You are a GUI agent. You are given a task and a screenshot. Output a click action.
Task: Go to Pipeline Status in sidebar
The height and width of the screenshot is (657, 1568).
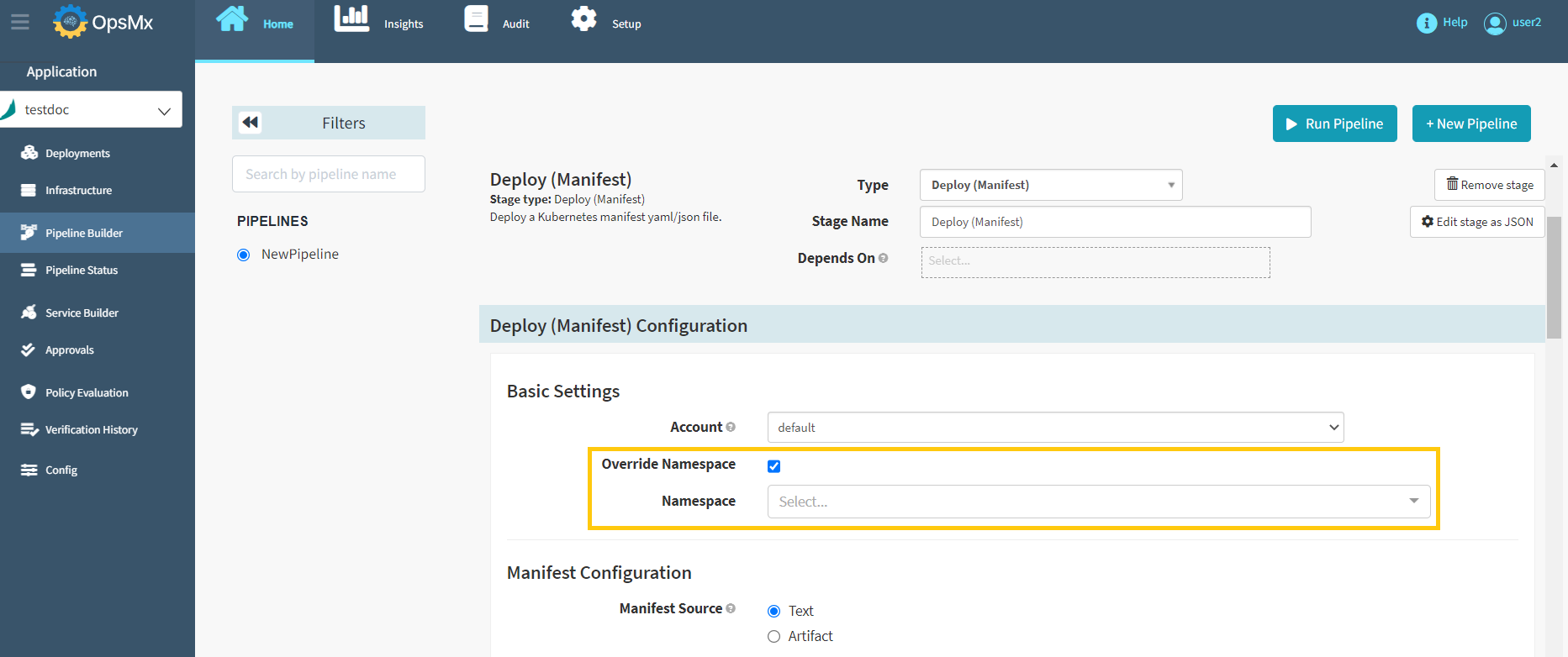[x=82, y=270]
